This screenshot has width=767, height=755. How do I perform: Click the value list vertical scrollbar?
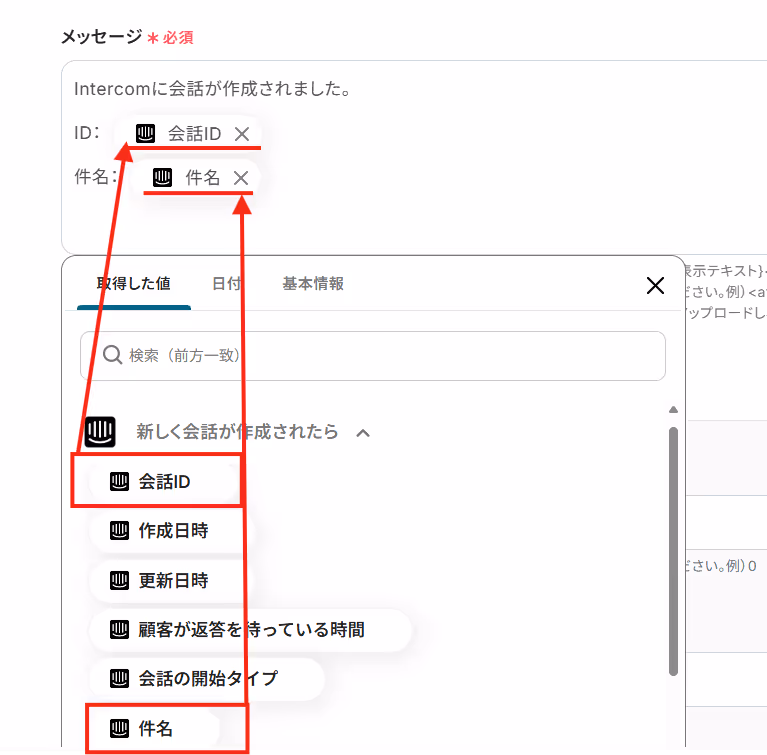click(x=674, y=551)
